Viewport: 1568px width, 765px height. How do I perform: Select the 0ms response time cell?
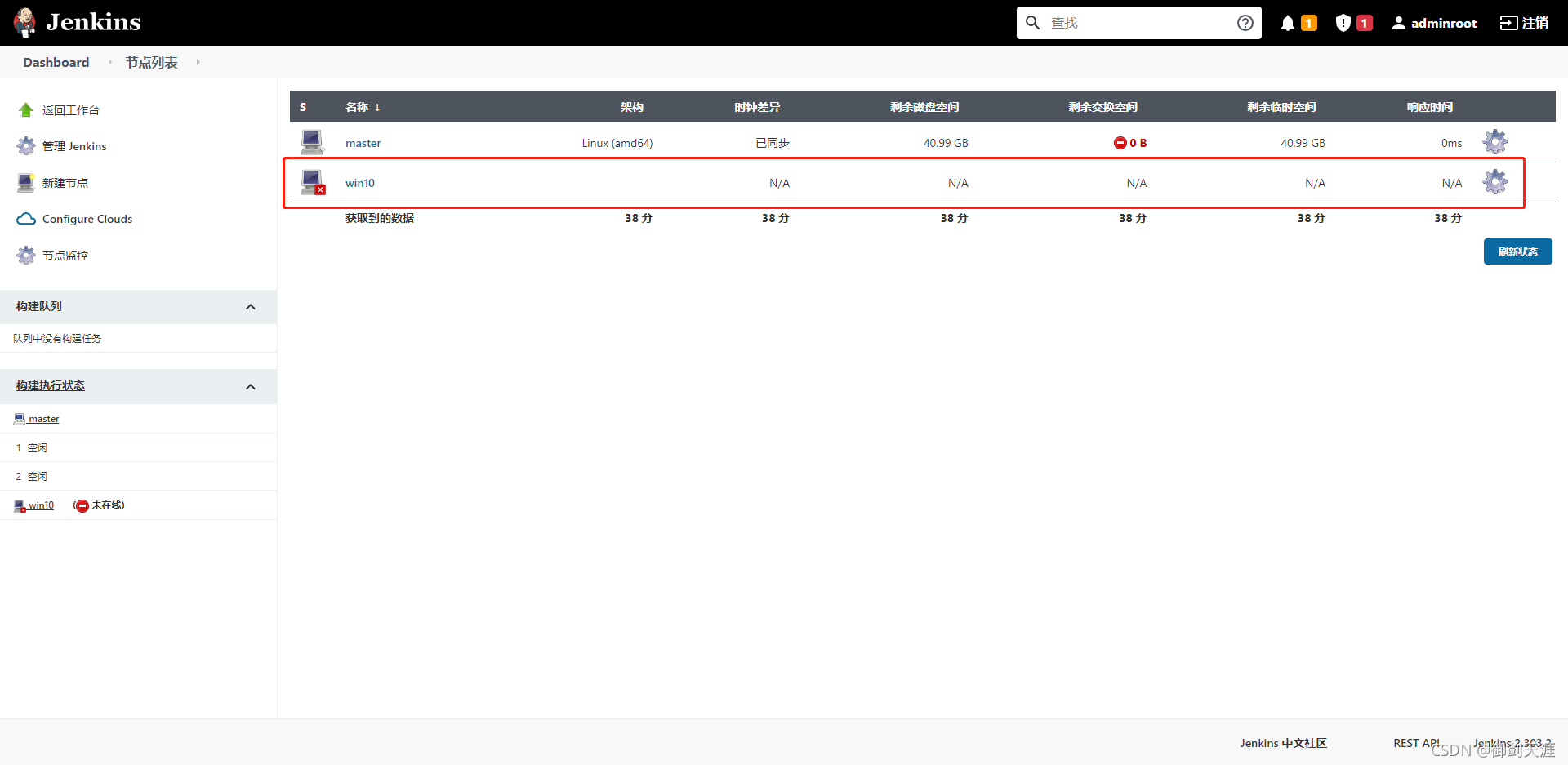[x=1451, y=143]
